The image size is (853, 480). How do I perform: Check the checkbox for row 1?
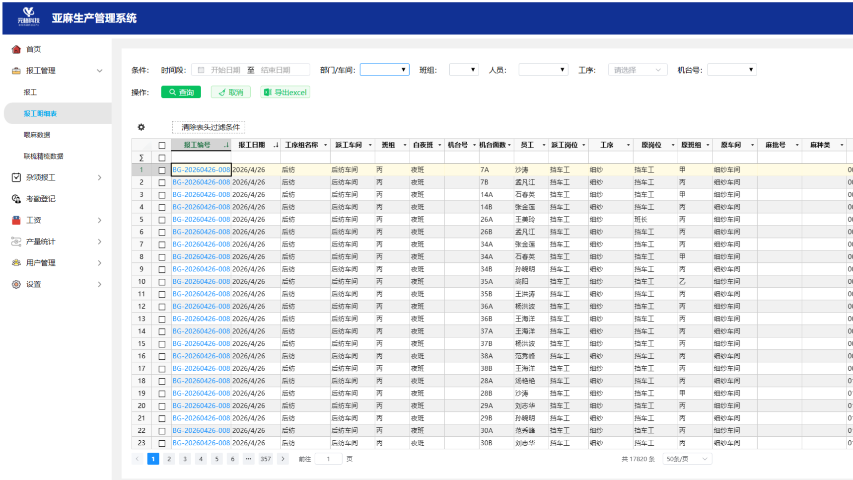point(162,170)
